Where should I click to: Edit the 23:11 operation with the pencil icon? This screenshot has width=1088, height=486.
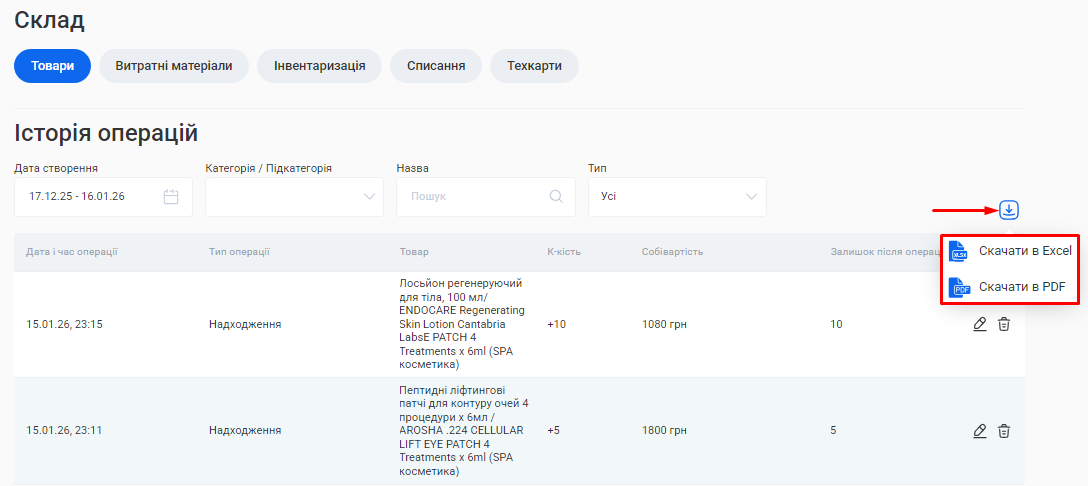[x=980, y=431]
